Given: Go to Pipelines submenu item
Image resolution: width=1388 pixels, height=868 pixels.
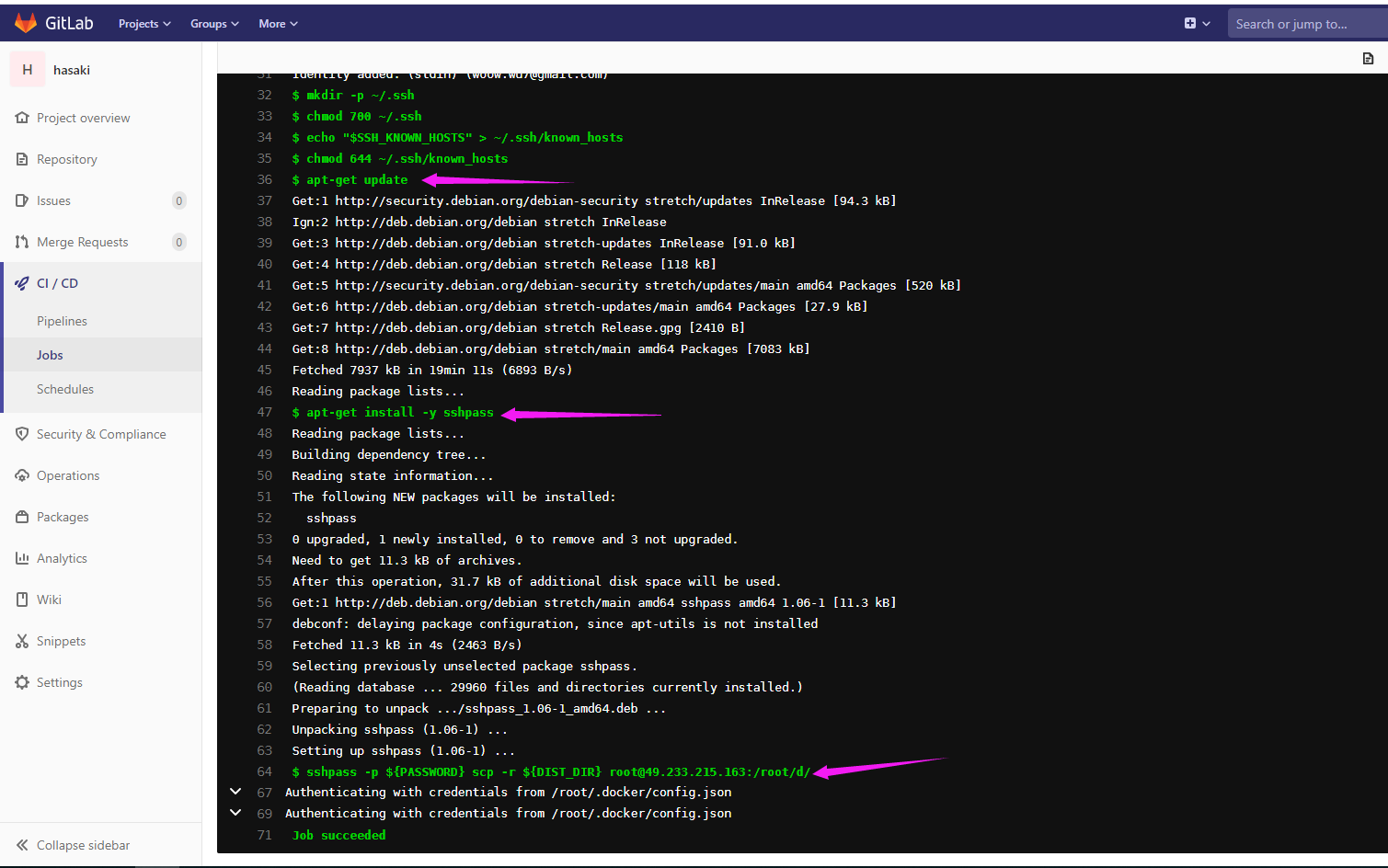Looking at the screenshot, I should (x=62, y=321).
